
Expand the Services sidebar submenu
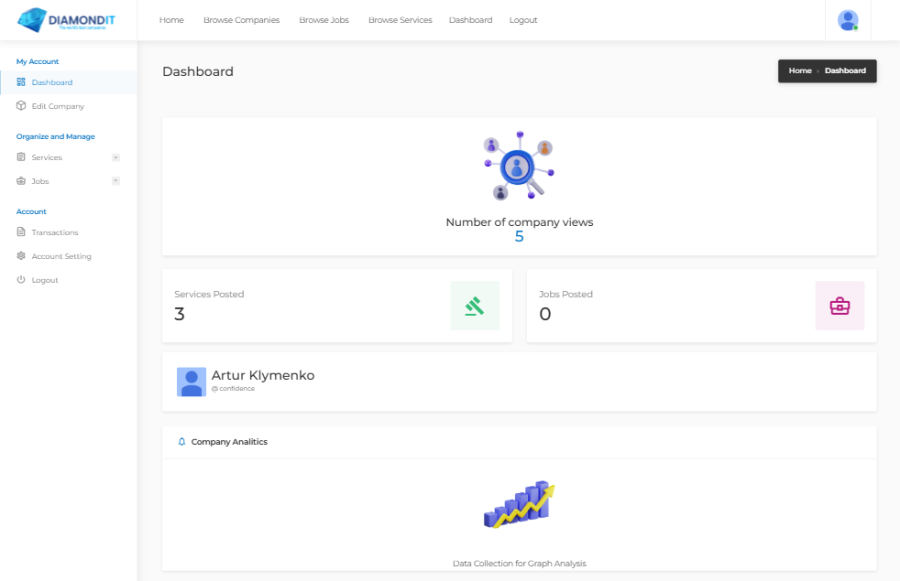click(x=117, y=157)
